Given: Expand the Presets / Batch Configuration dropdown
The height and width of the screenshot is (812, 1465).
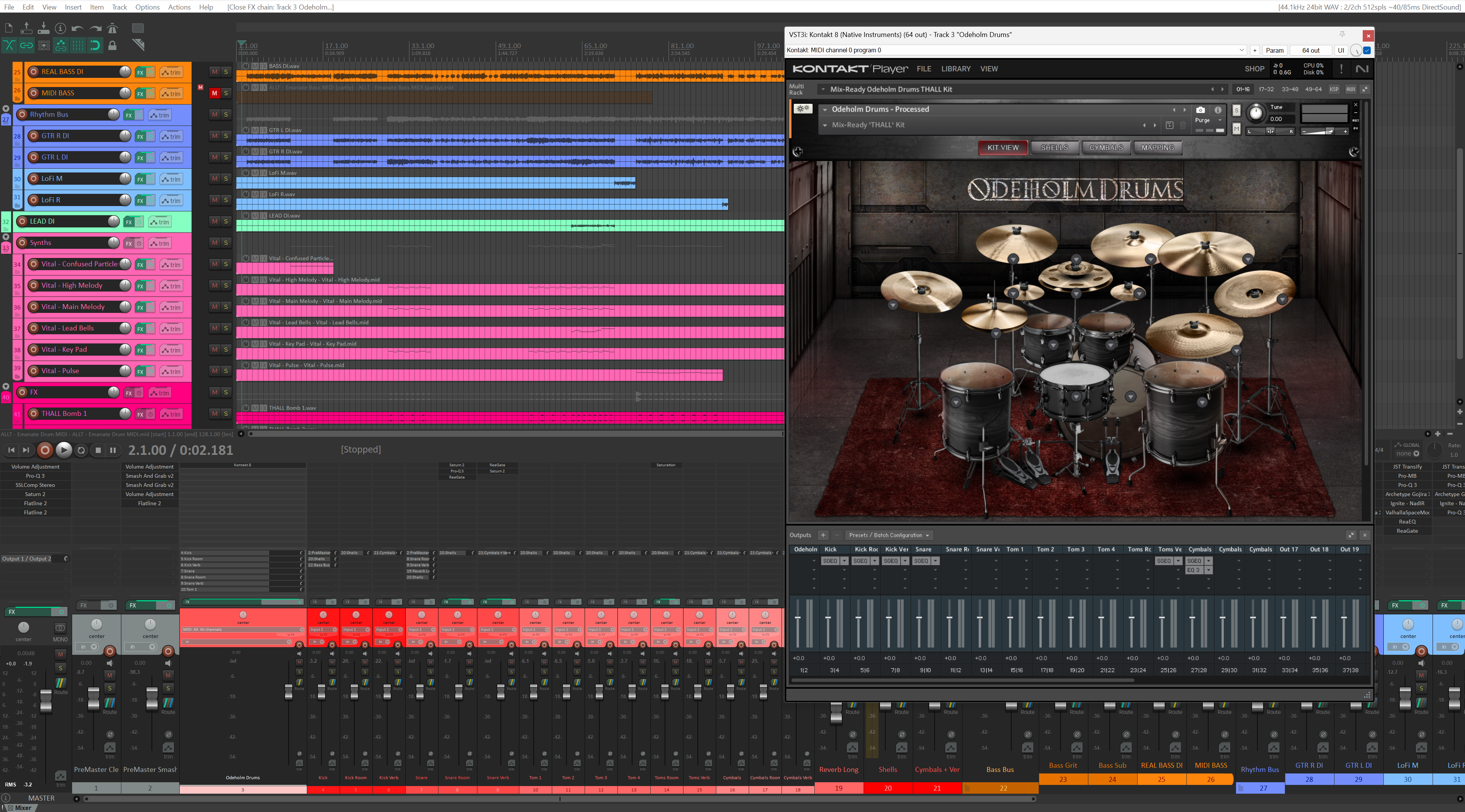Looking at the screenshot, I should coord(889,535).
